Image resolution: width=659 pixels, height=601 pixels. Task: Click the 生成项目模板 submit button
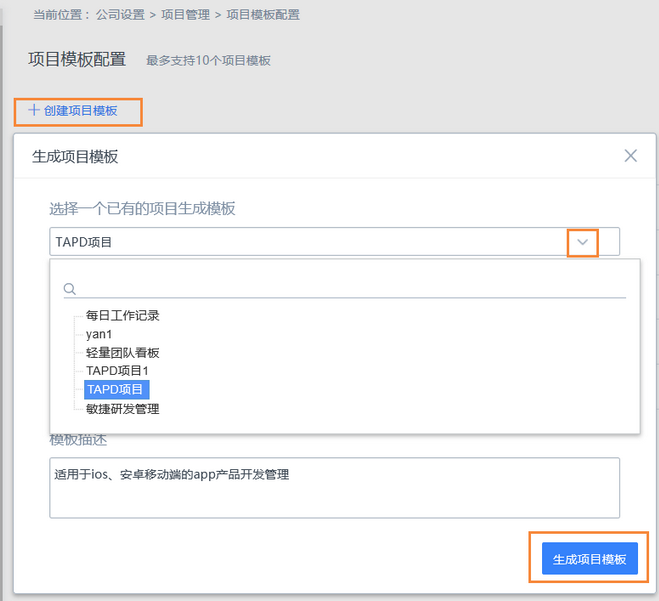pos(590,559)
